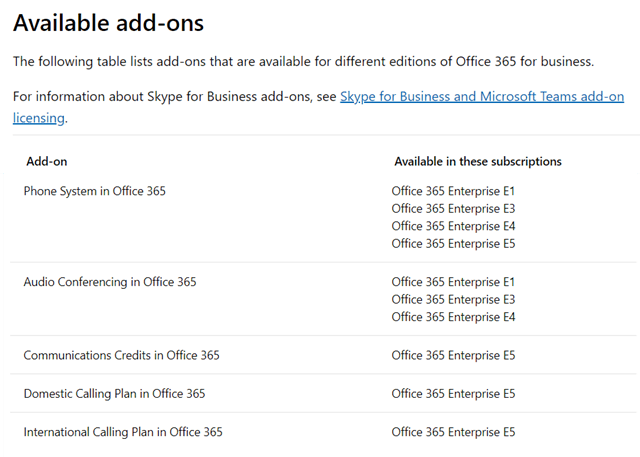
Task: Select the 'Add-on' column header
Action: point(47,162)
